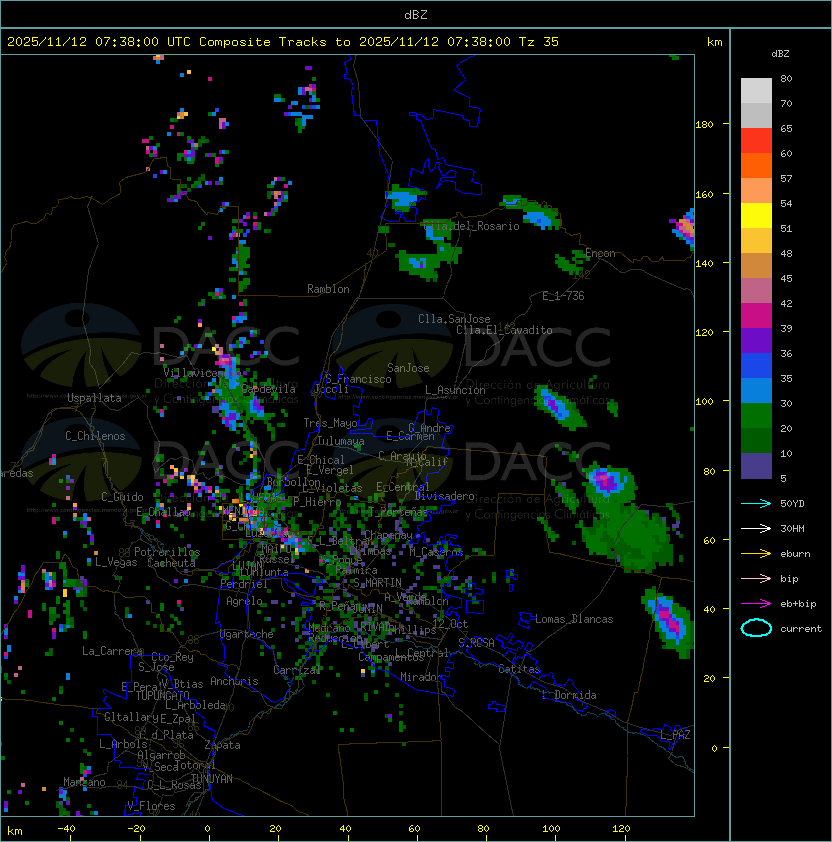Pick the red 65 dBZ swatch

click(756, 141)
